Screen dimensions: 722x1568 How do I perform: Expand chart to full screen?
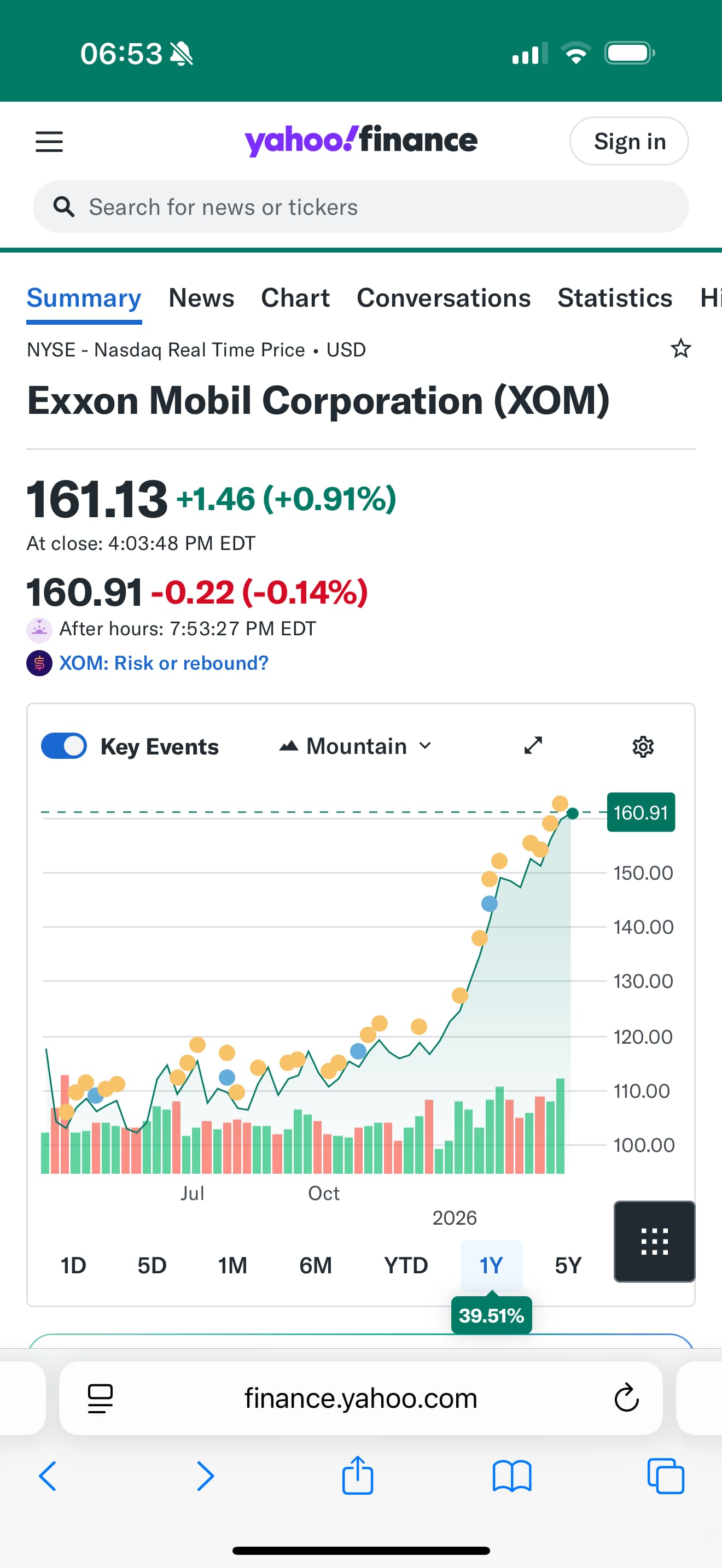[533, 746]
